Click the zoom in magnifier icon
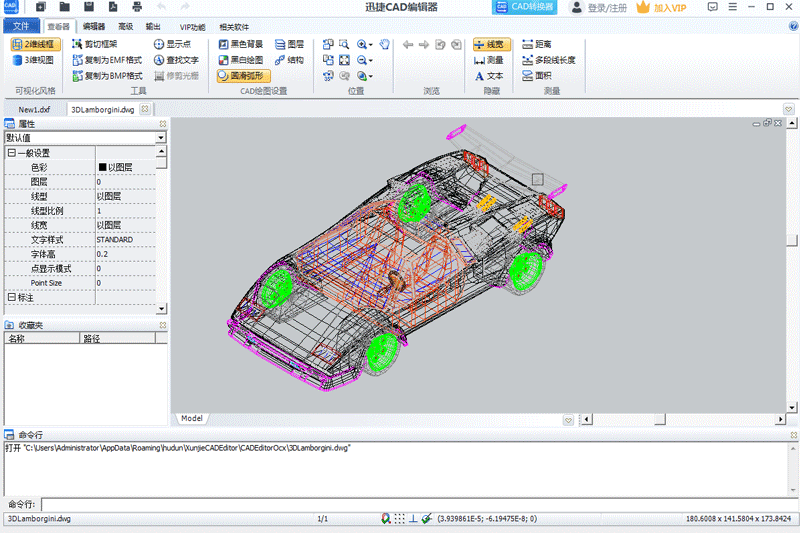The image size is (800, 533). point(362,44)
